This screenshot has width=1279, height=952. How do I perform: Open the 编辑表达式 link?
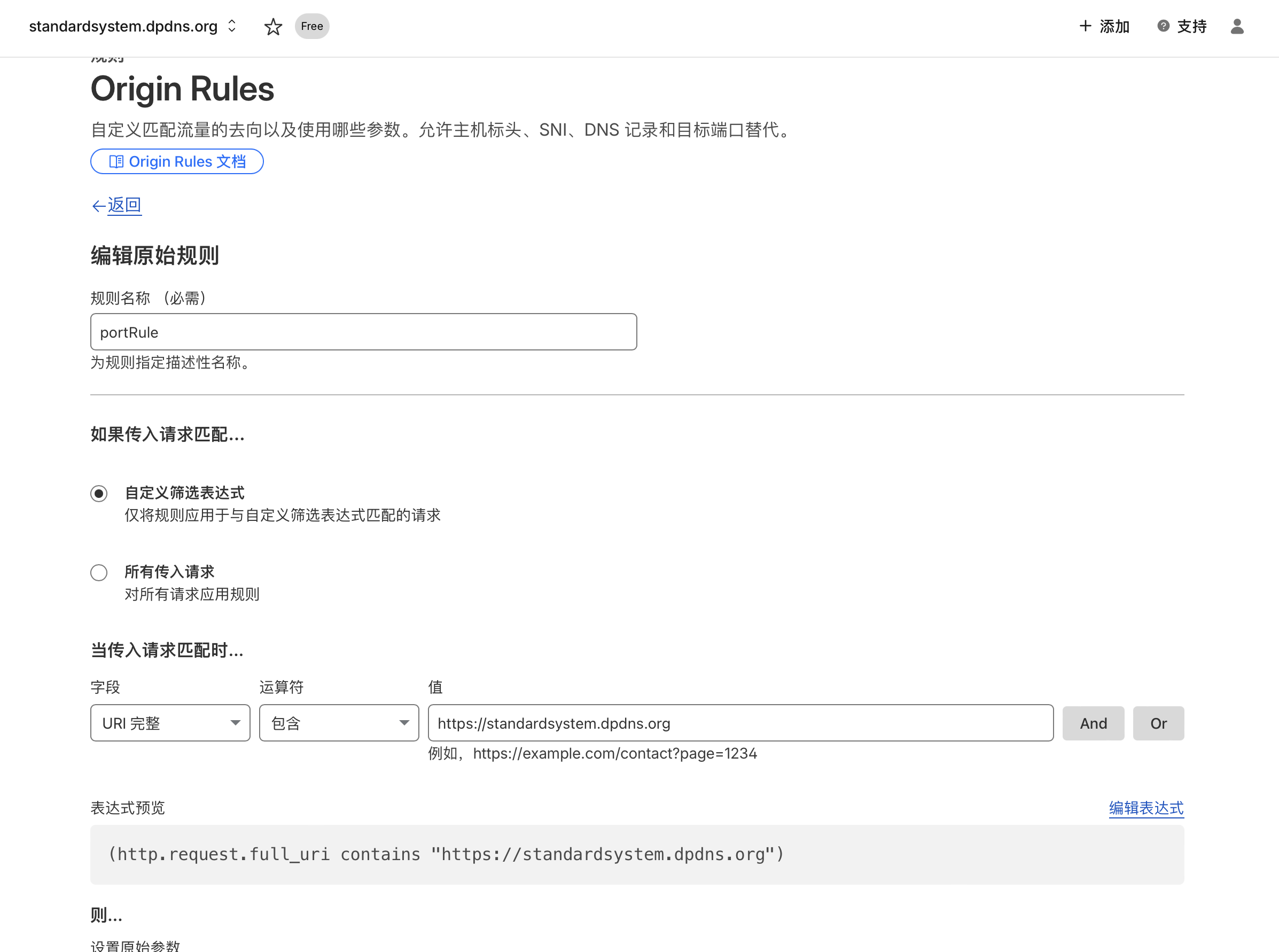point(1146,808)
